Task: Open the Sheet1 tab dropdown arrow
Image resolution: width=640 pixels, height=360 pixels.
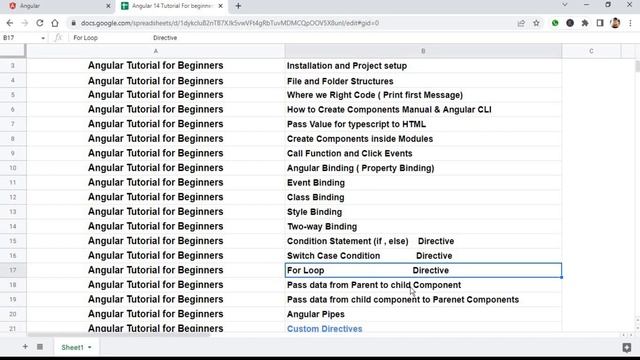Action: click(90, 348)
